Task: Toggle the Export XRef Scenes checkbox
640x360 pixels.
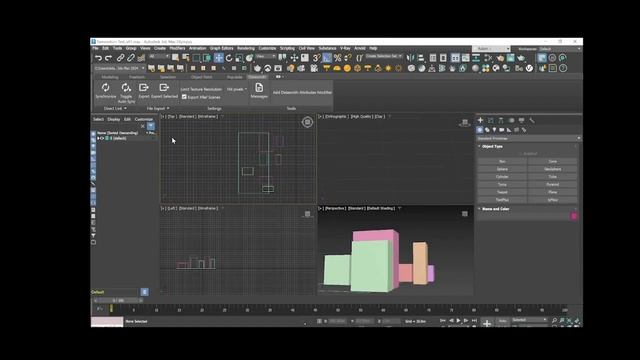Action: pos(184,97)
